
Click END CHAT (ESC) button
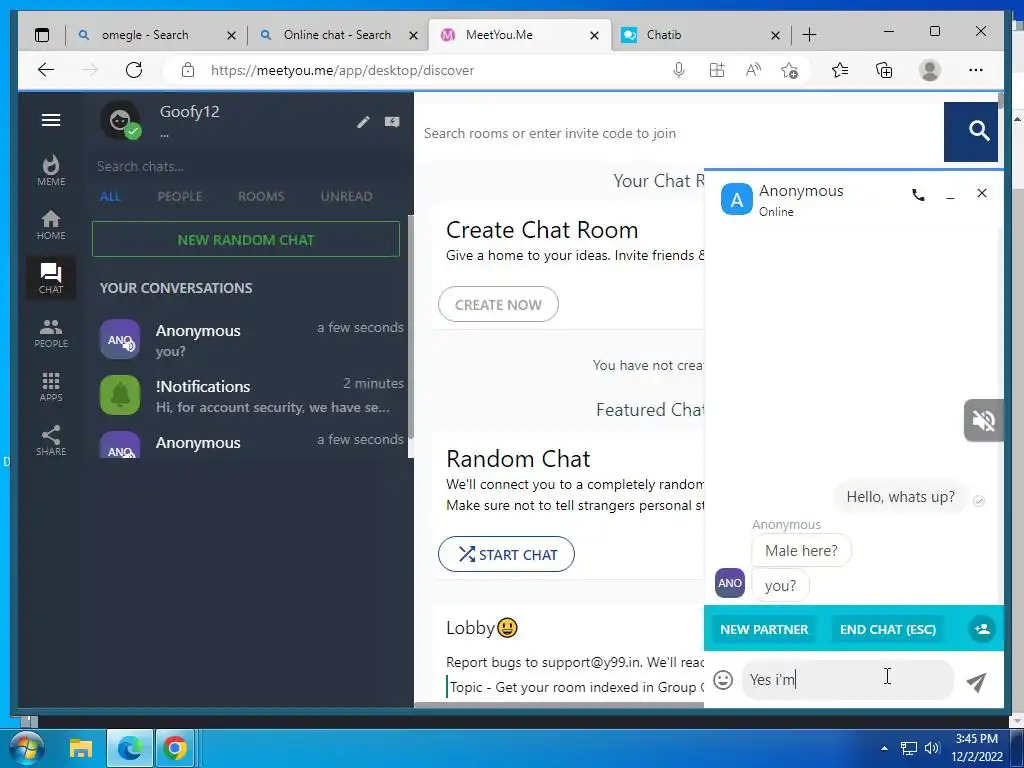[888, 630]
